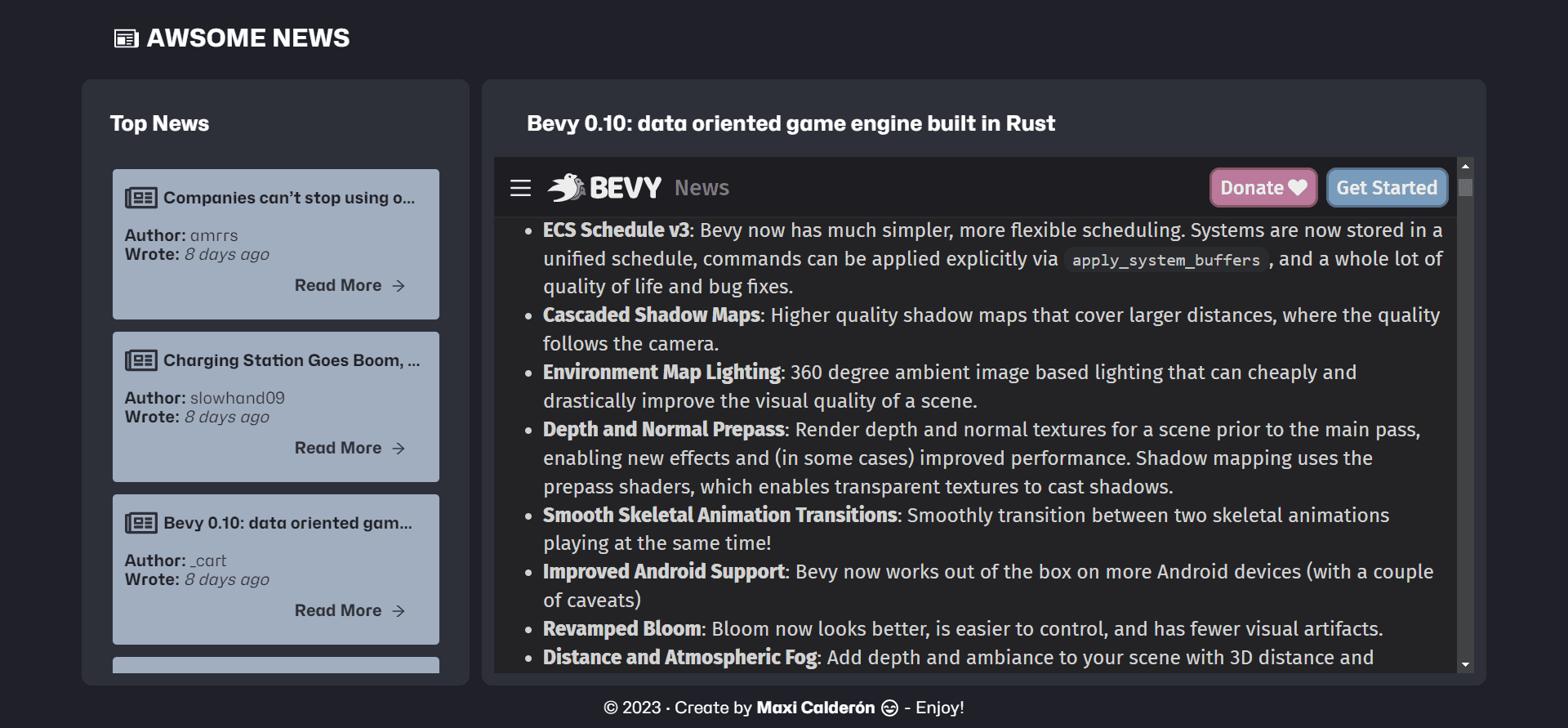Click Smooth Skeletal Animation Transitions bullet title
The width and height of the screenshot is (1568, 728).
coord(719,516)
